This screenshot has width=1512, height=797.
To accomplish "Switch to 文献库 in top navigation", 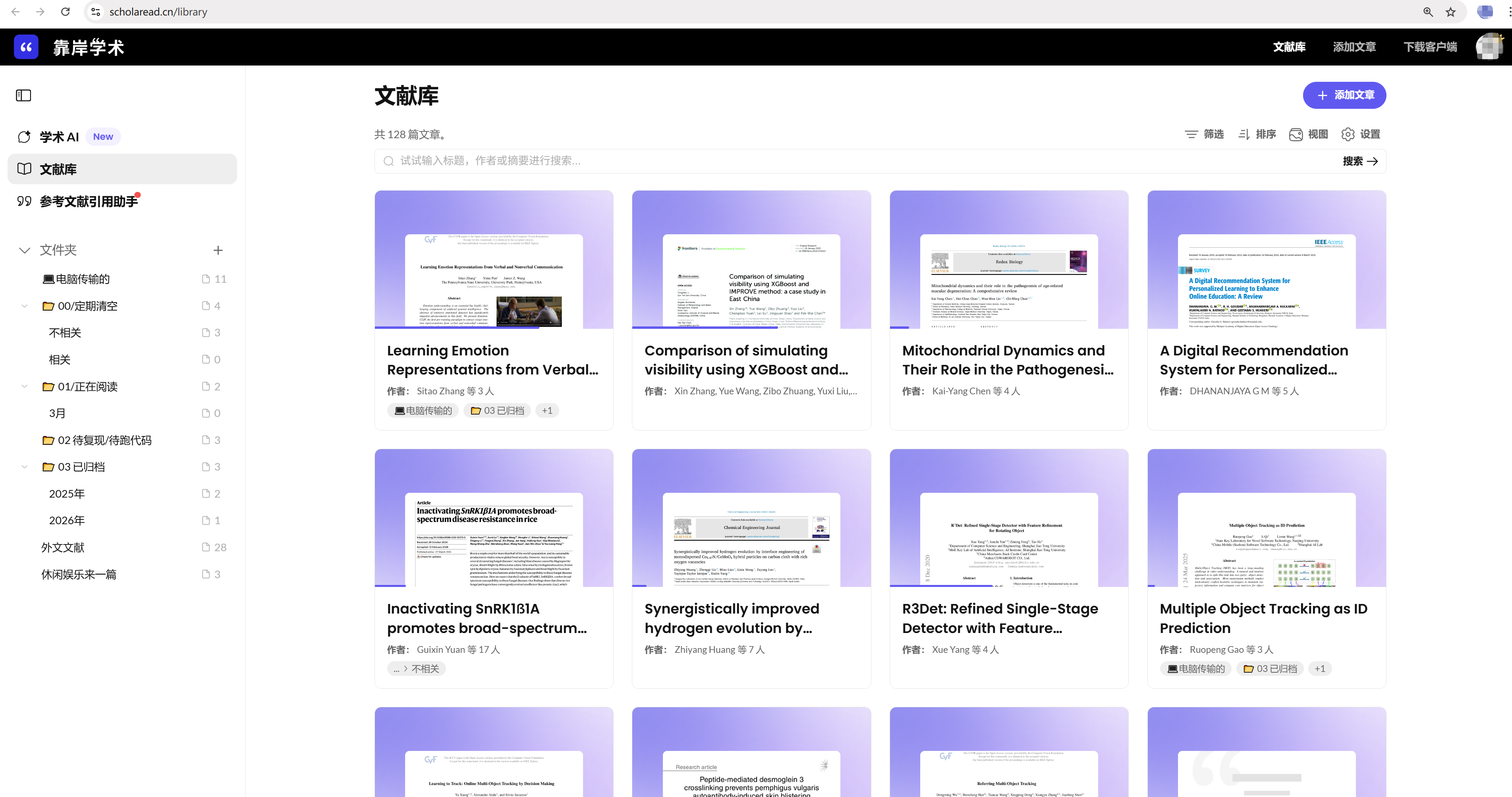I will point(1289,47).
